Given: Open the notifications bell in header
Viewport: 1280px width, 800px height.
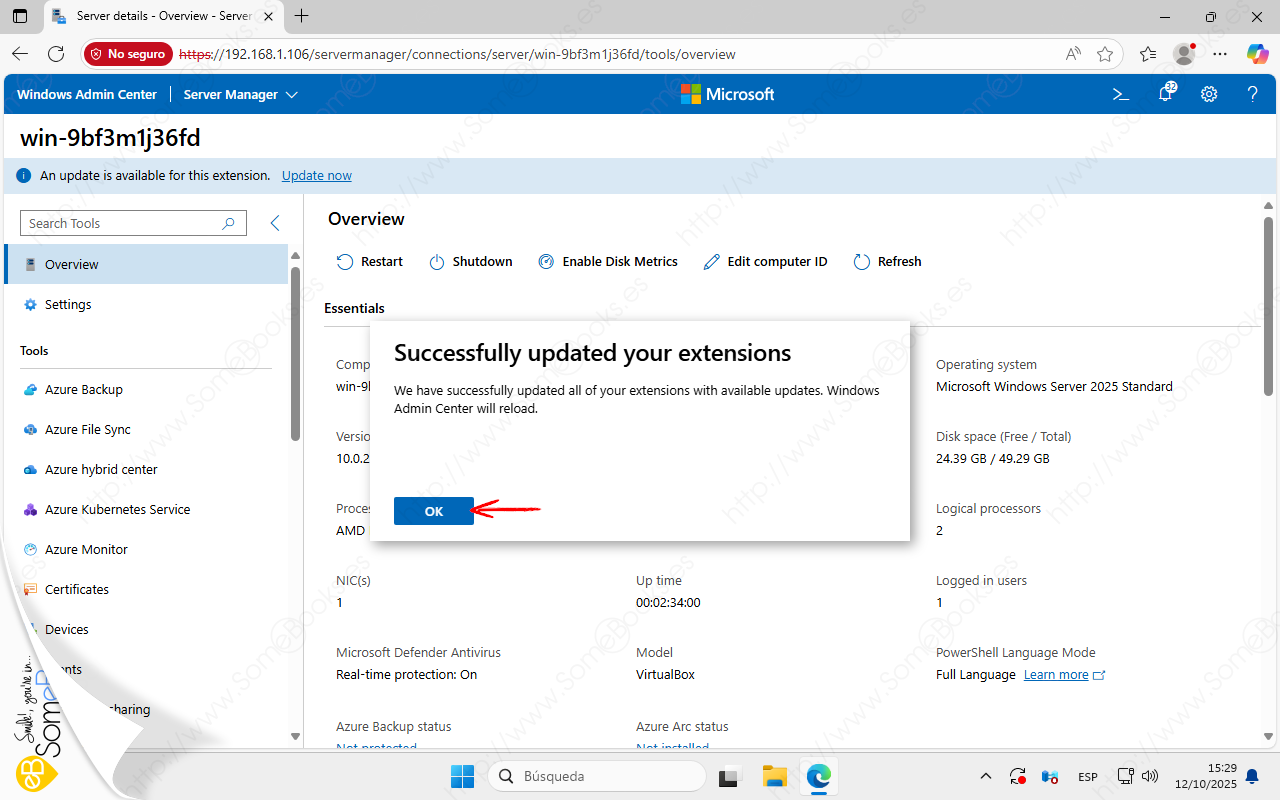Looking at the screenshot, I should point(1165,94).
